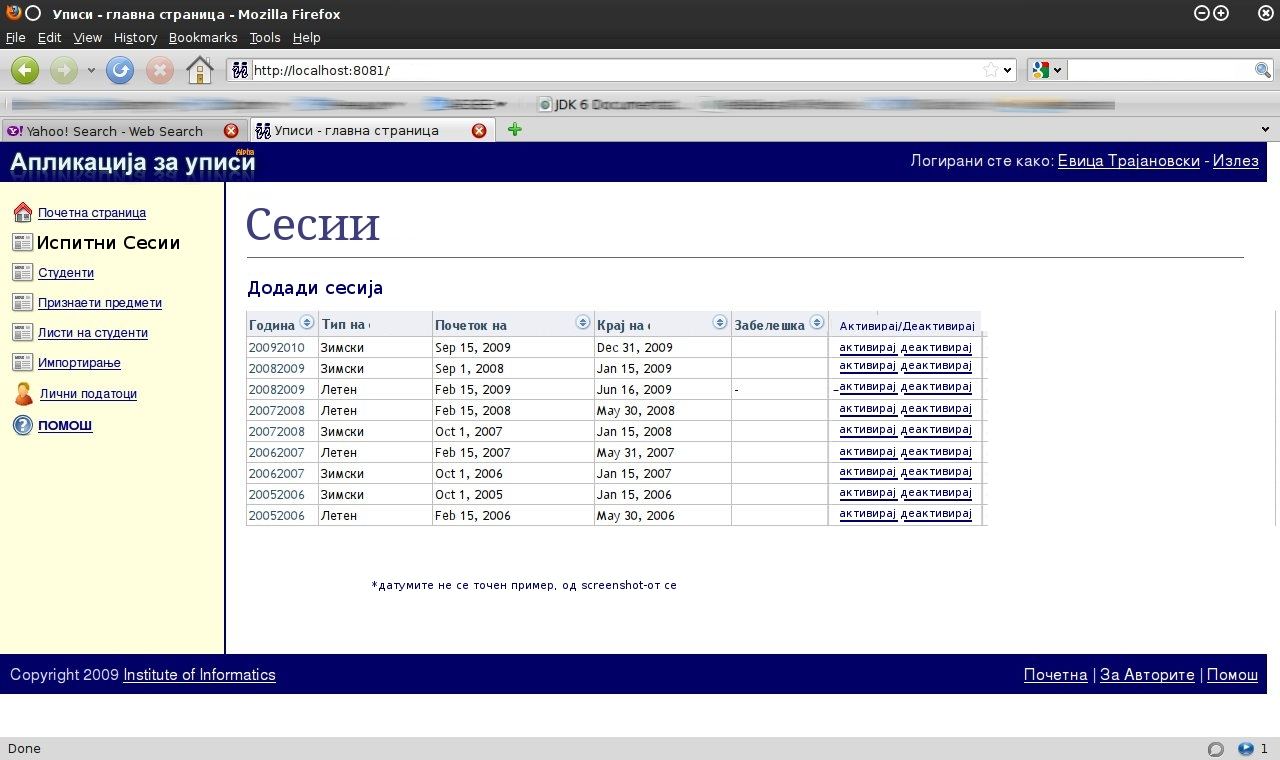Screen dimensions: 1280x760
Task: Reload the page with the refresh icon
Action: 120,70
